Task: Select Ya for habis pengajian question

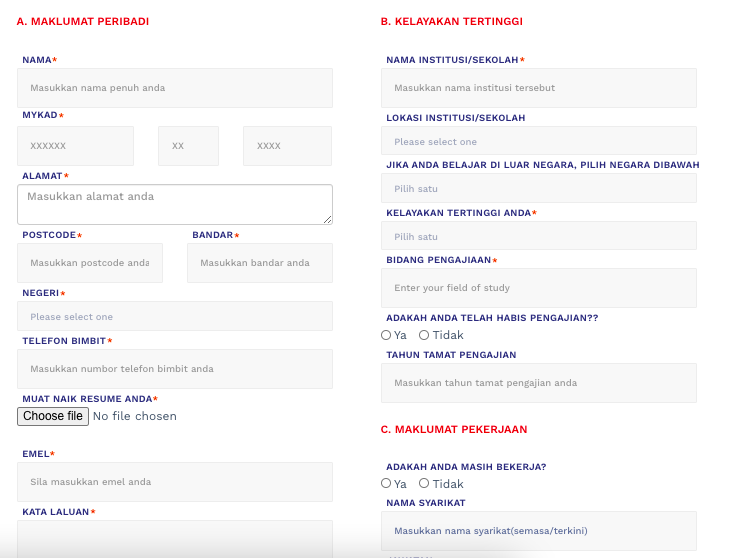Action: point(387,335)
